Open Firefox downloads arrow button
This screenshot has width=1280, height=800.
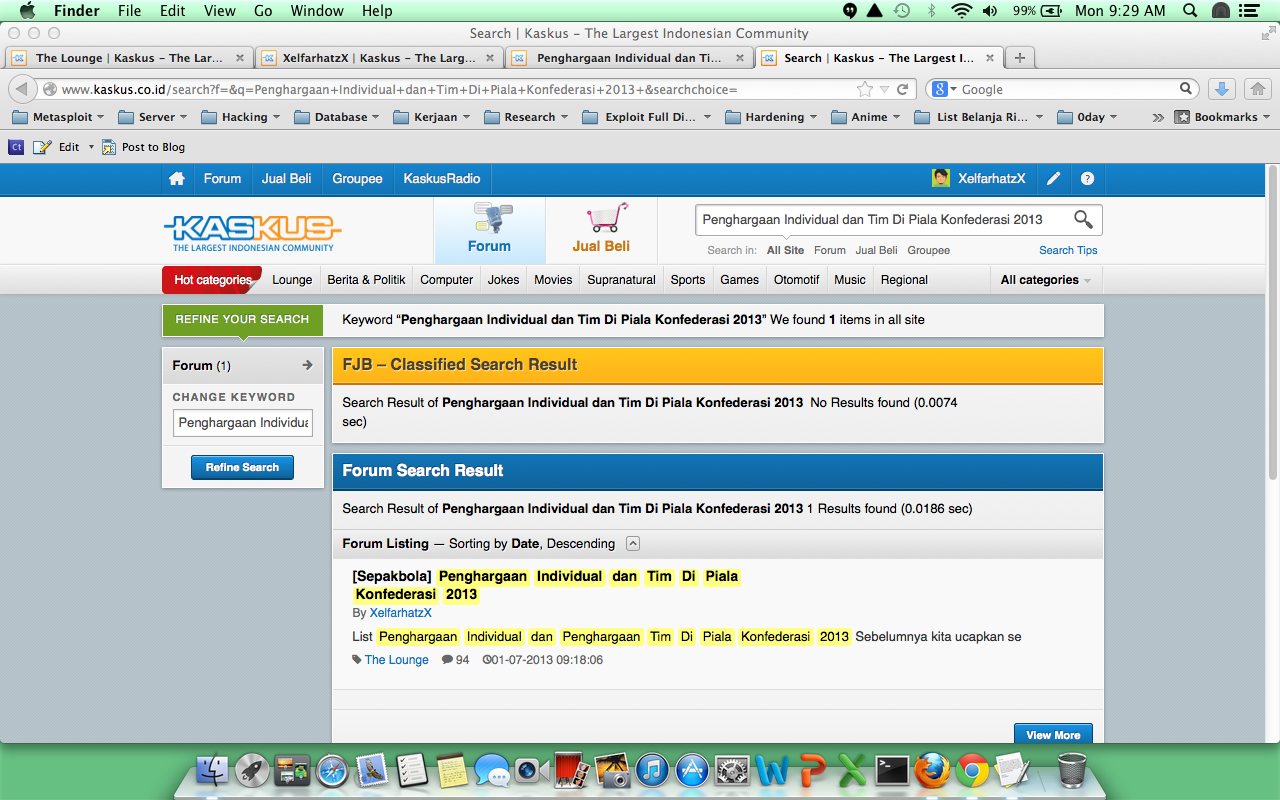(x=1222, y=89)
